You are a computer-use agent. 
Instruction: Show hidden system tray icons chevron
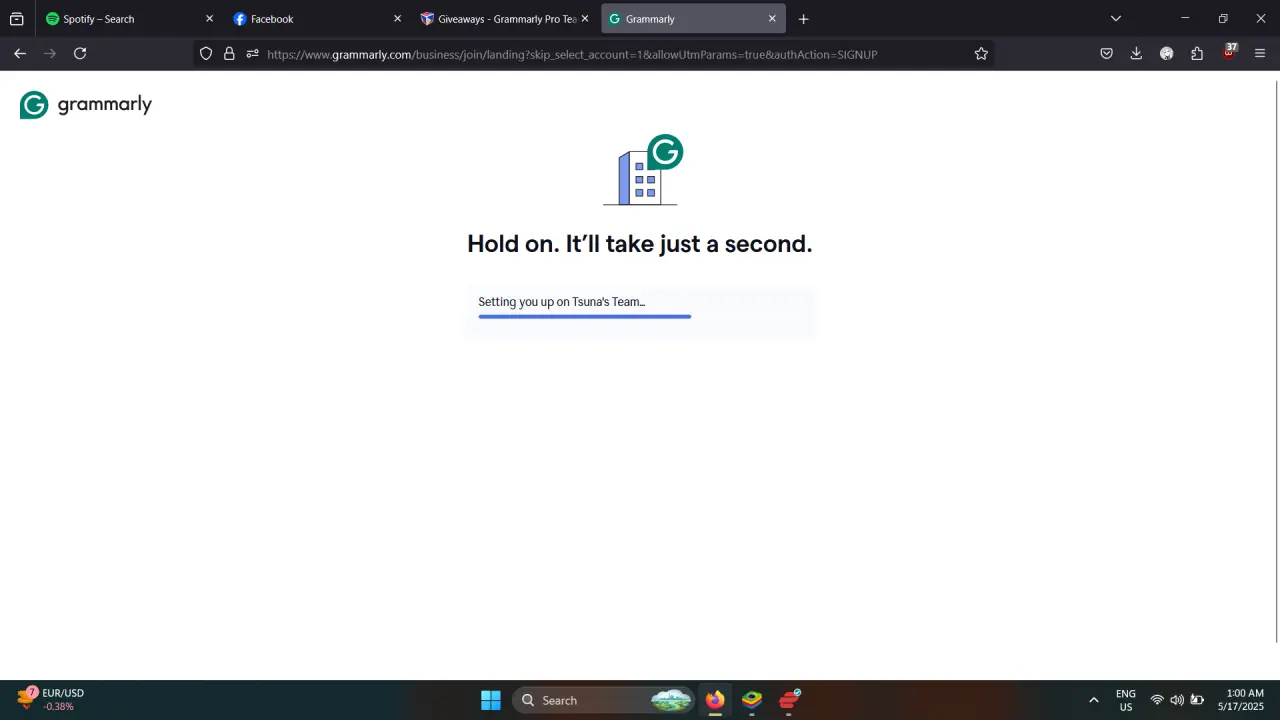[x=1093, y=700]
